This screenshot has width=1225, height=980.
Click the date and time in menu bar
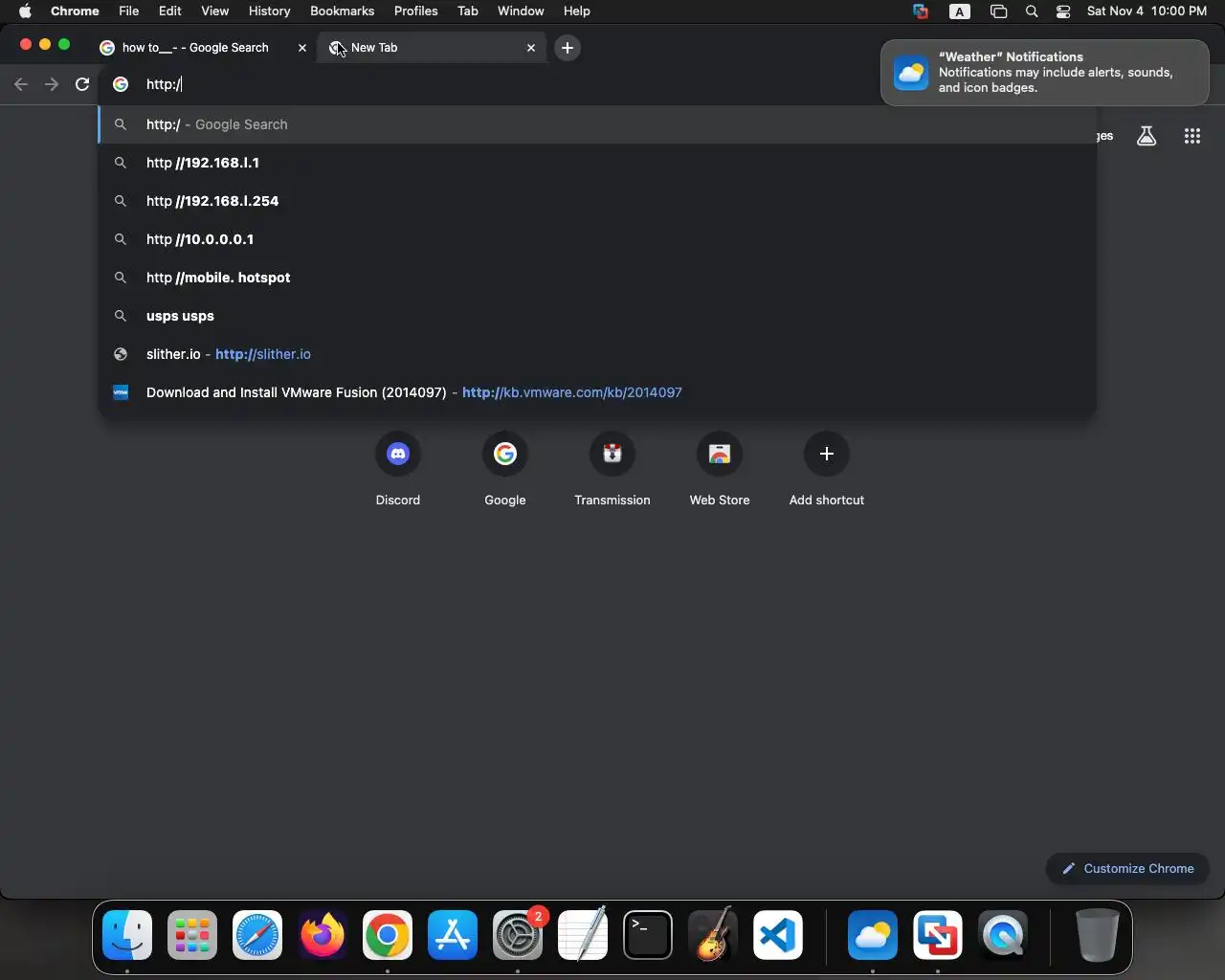pos(1147,11)
